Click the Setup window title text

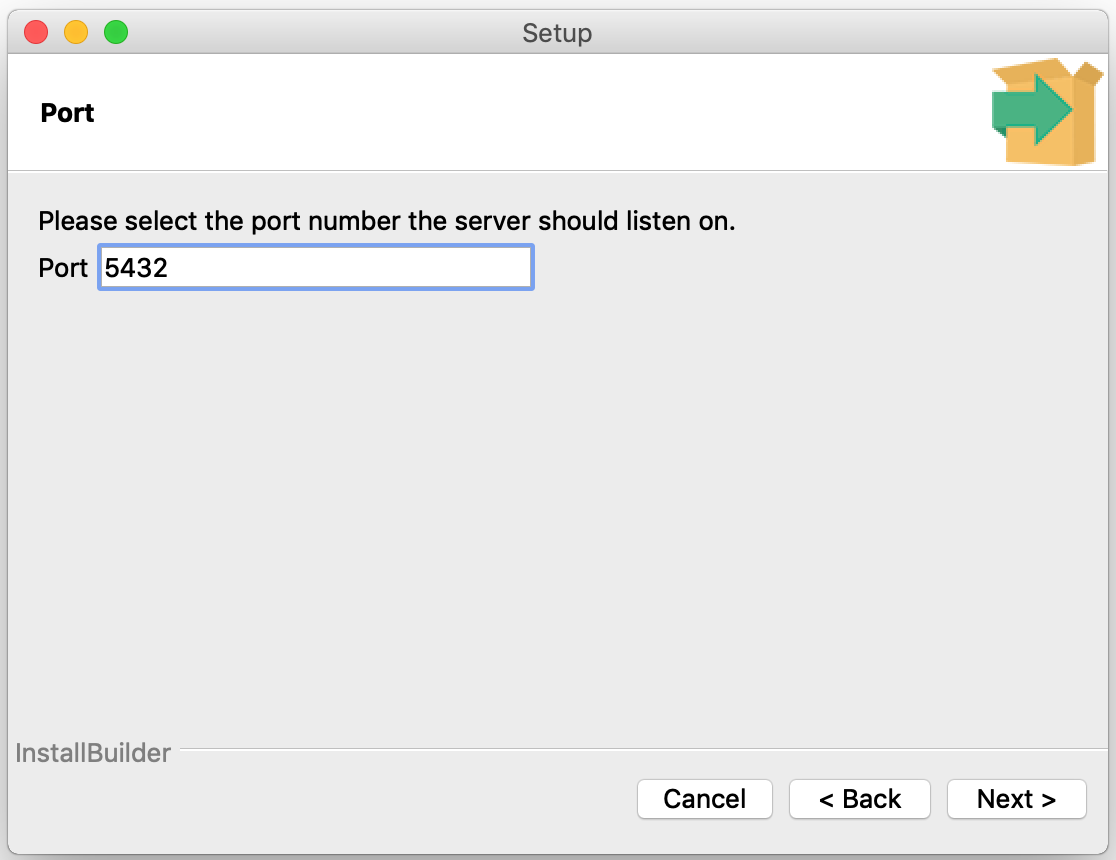point(557,33)
